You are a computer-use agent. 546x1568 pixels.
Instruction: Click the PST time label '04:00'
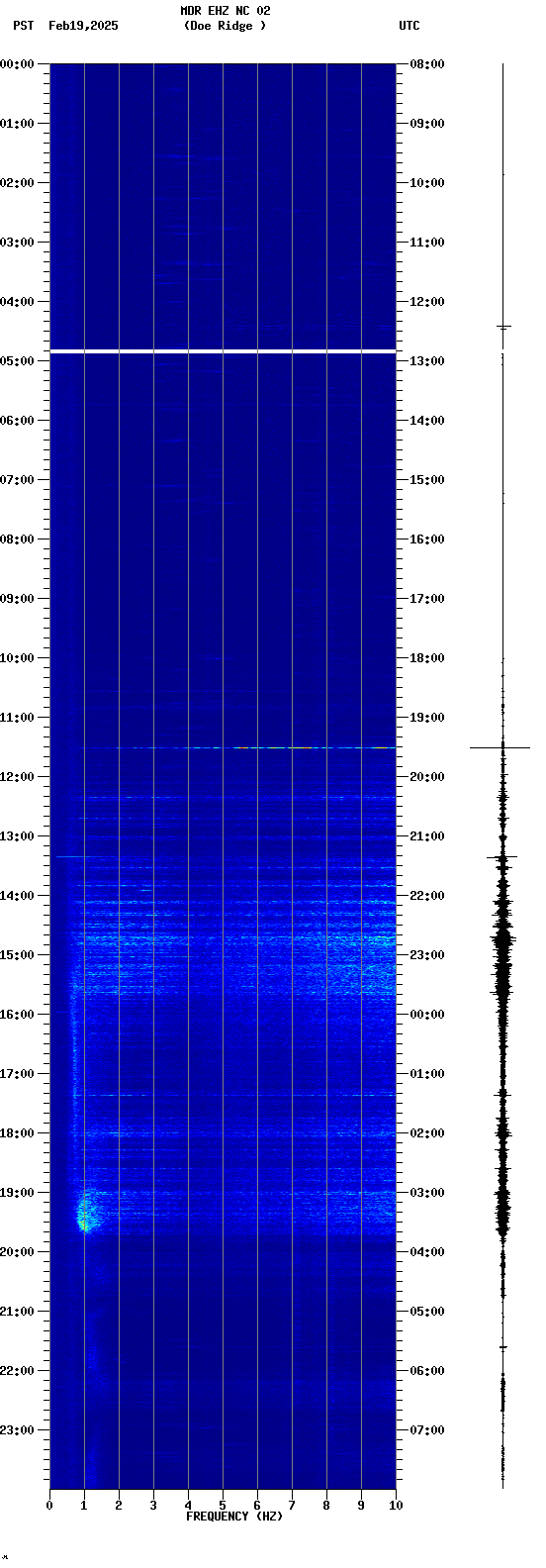18,302
